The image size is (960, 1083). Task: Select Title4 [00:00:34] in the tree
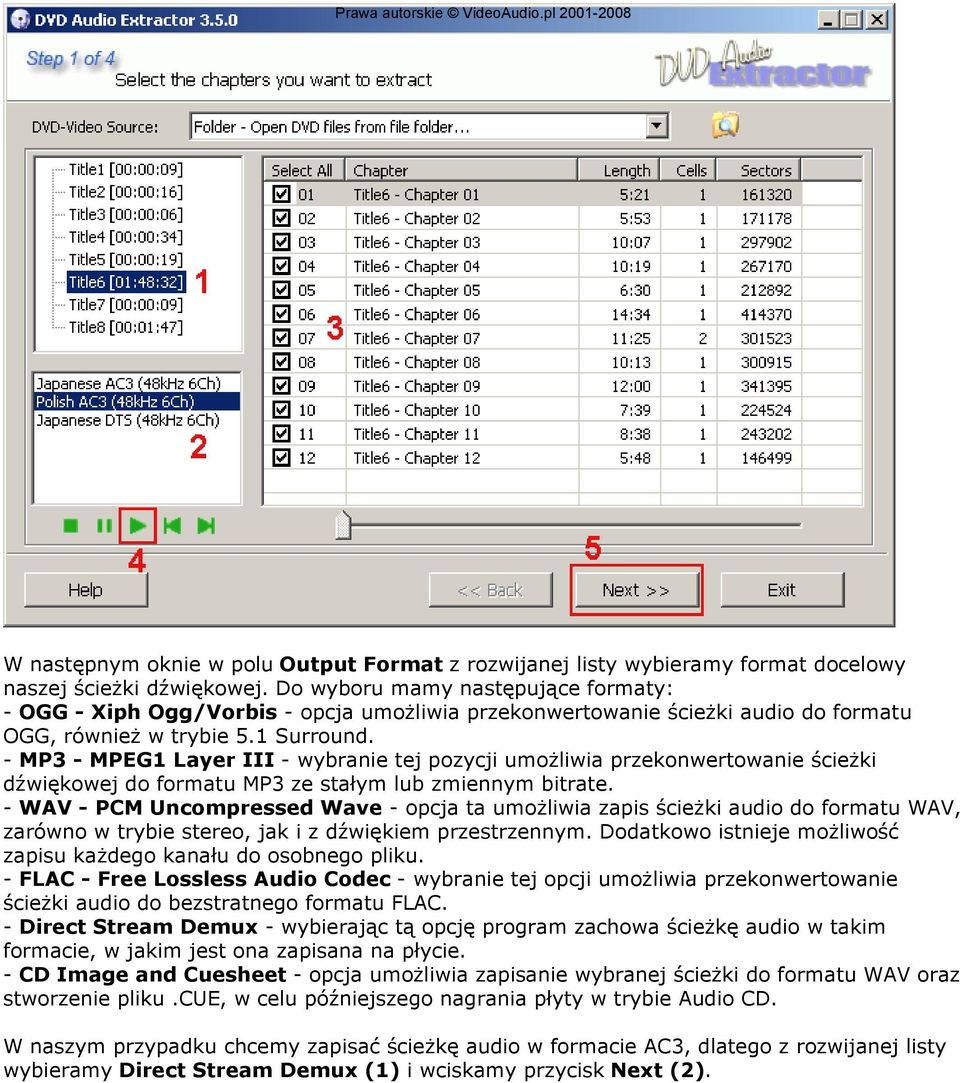coord(126,237)
